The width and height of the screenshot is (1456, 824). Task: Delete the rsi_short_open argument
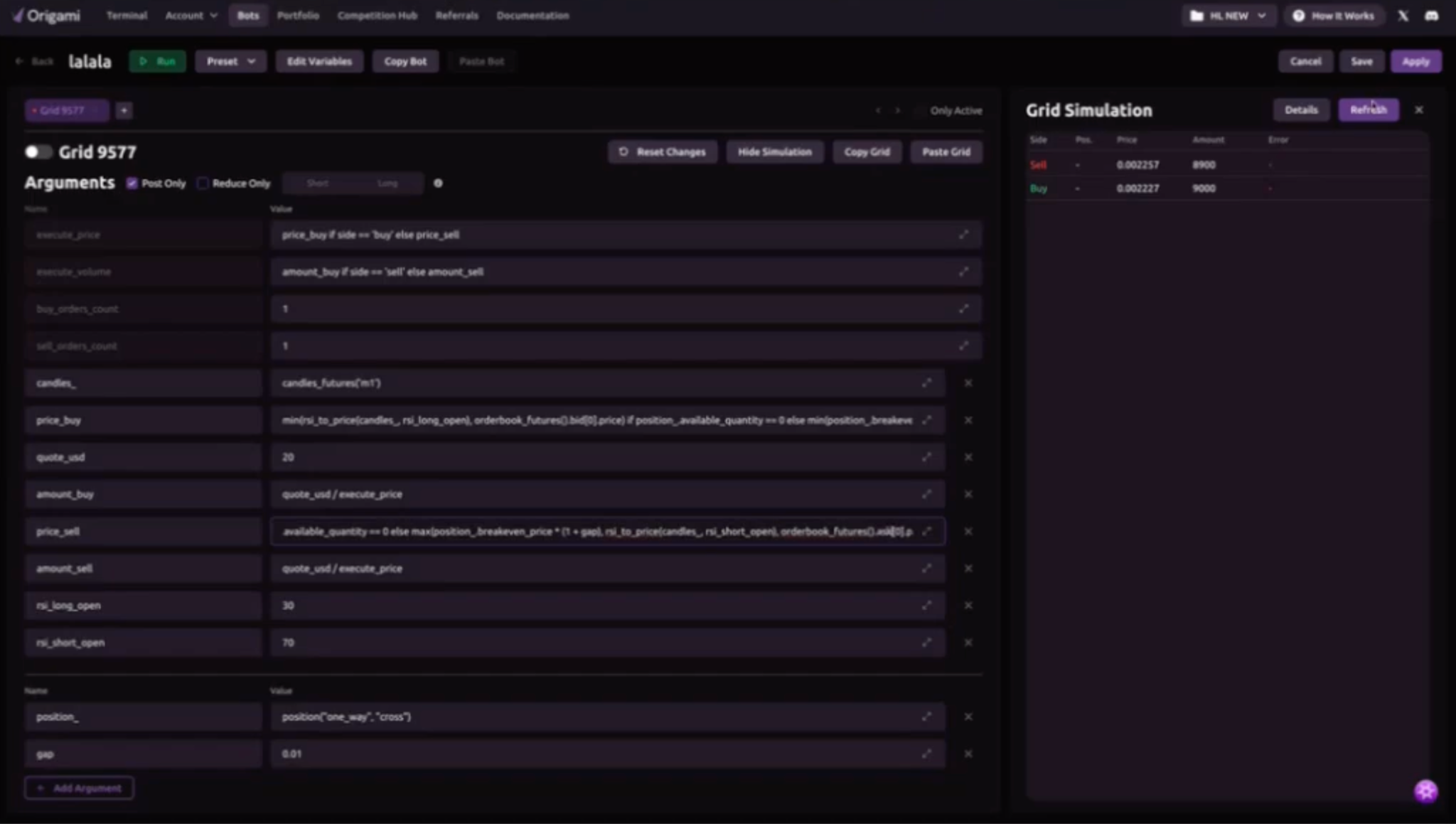968,643
